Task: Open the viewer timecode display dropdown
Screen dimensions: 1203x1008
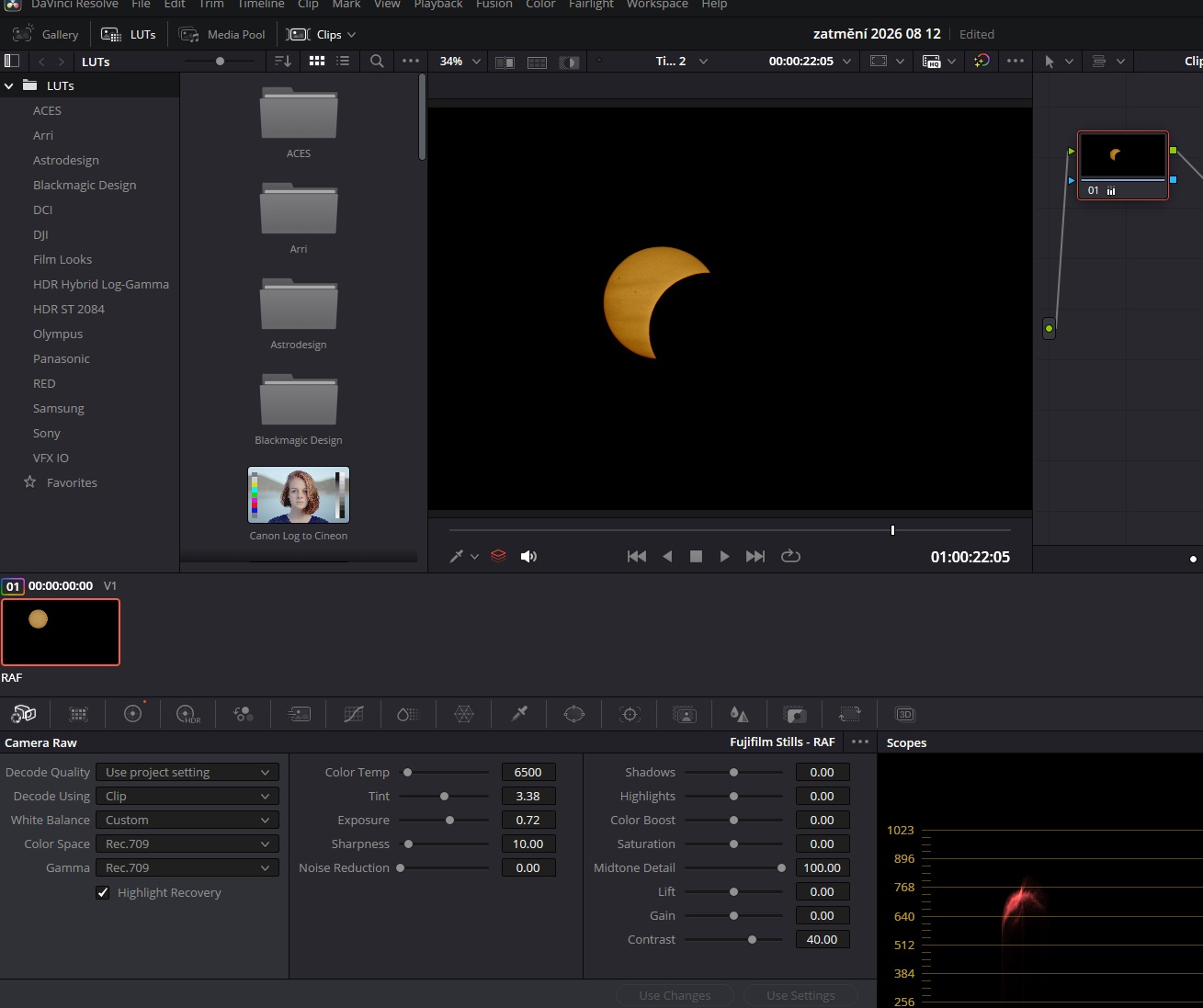Action: tap(846, 61)
